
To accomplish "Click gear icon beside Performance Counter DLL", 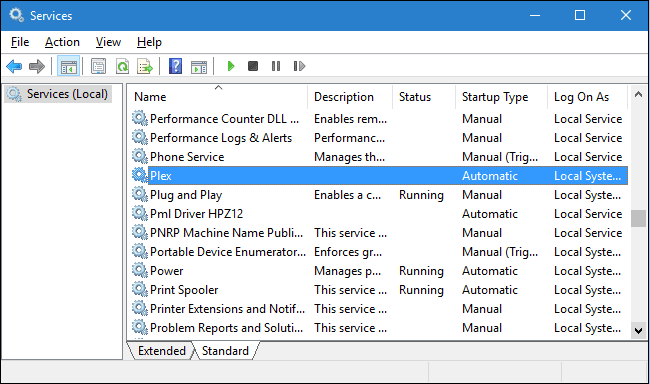I will [140, 118].
